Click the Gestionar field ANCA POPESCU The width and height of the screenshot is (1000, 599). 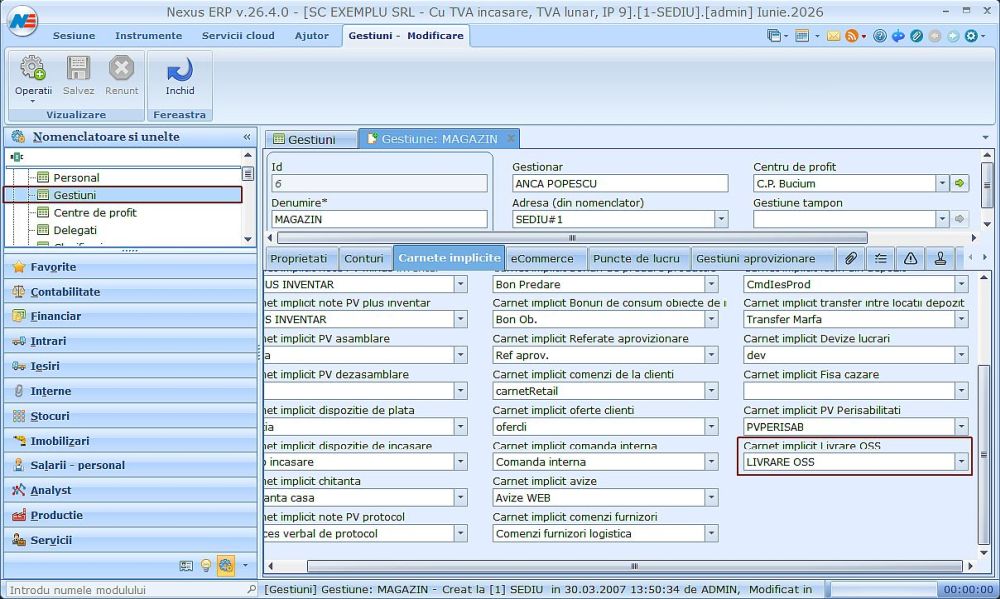(x=620, y=183)
